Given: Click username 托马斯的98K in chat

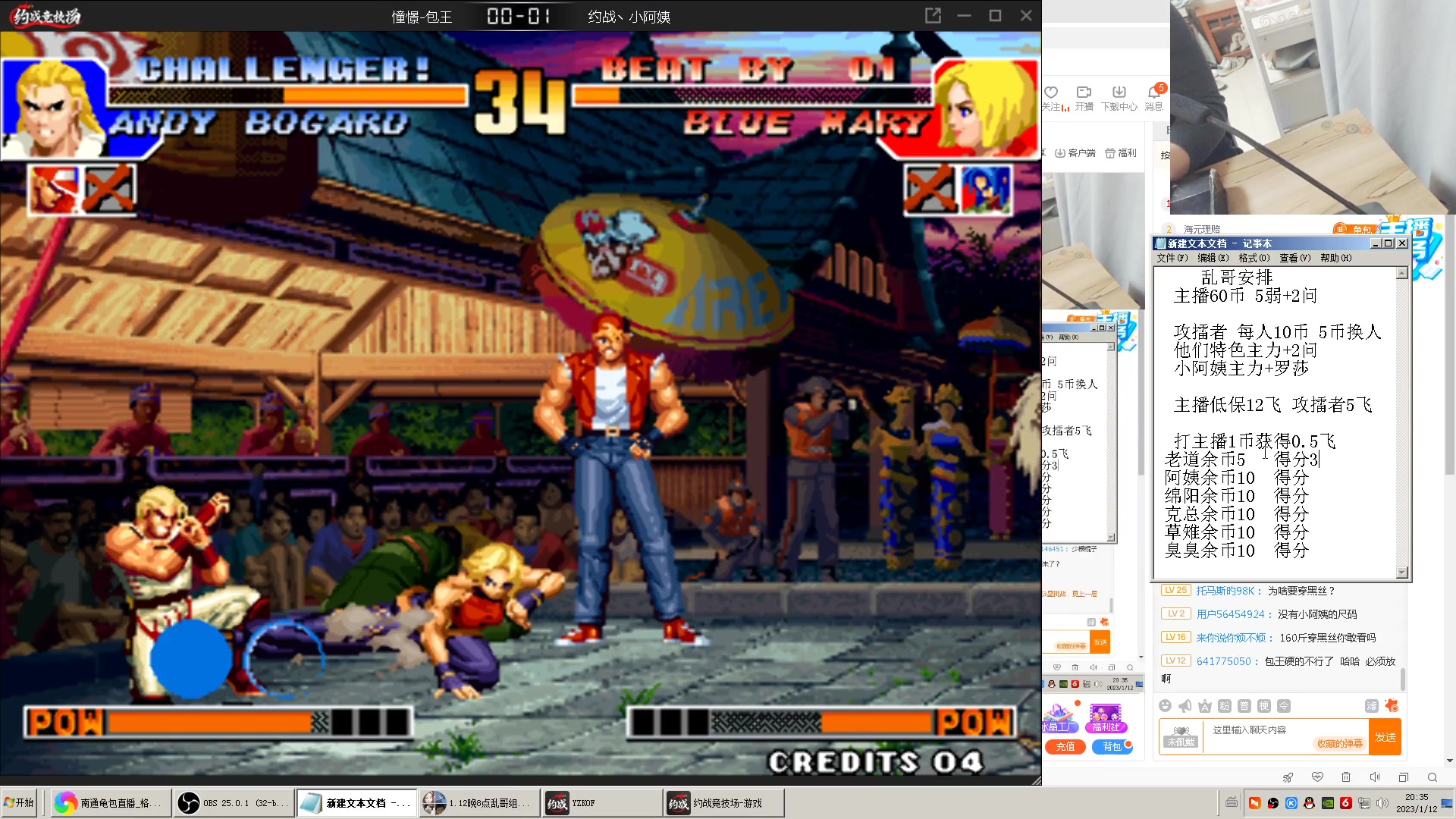Looking at the screenshot, I should [x=1225, y=591].
